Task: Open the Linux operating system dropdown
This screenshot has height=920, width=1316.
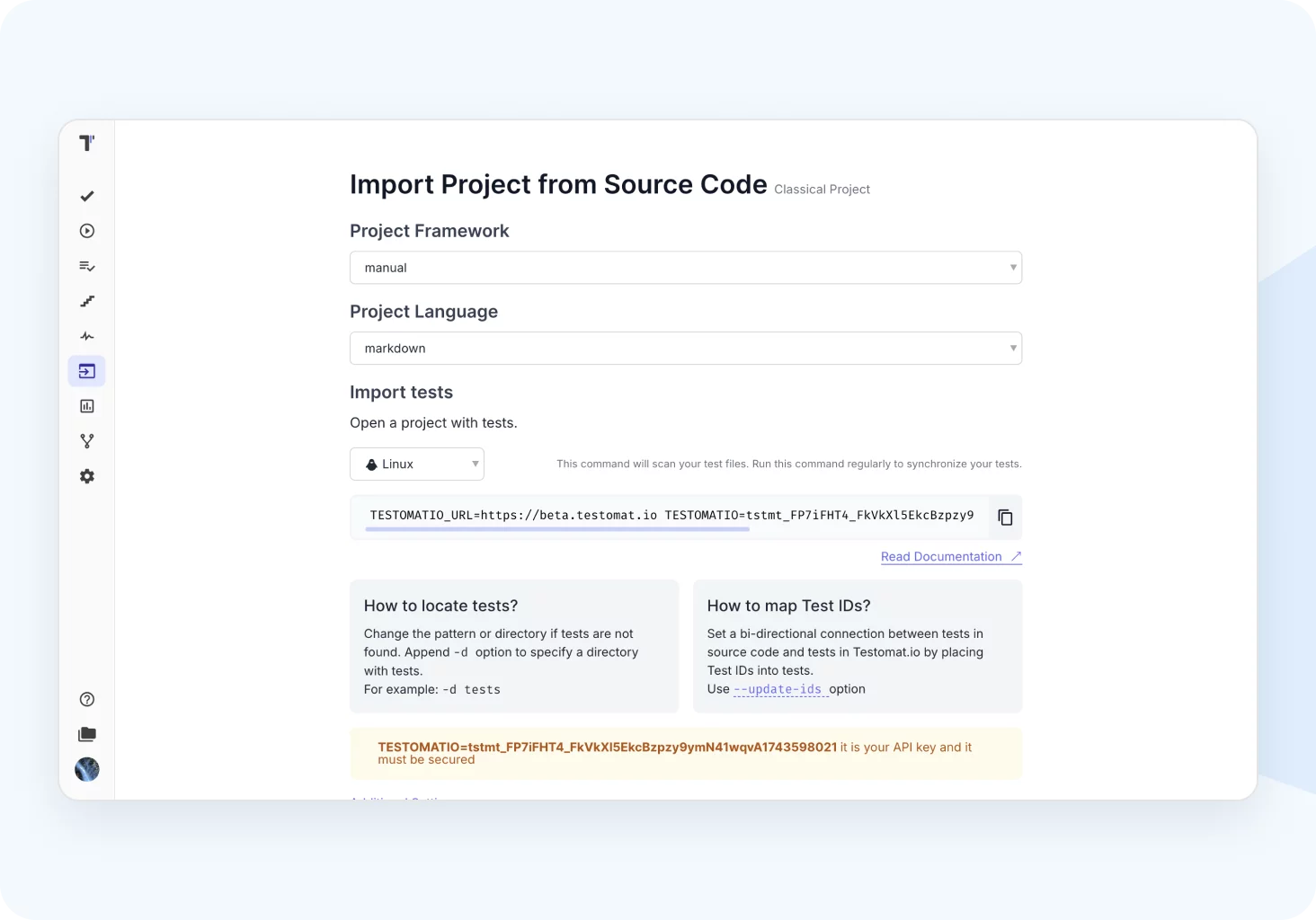Action: (x=417, y=464)
